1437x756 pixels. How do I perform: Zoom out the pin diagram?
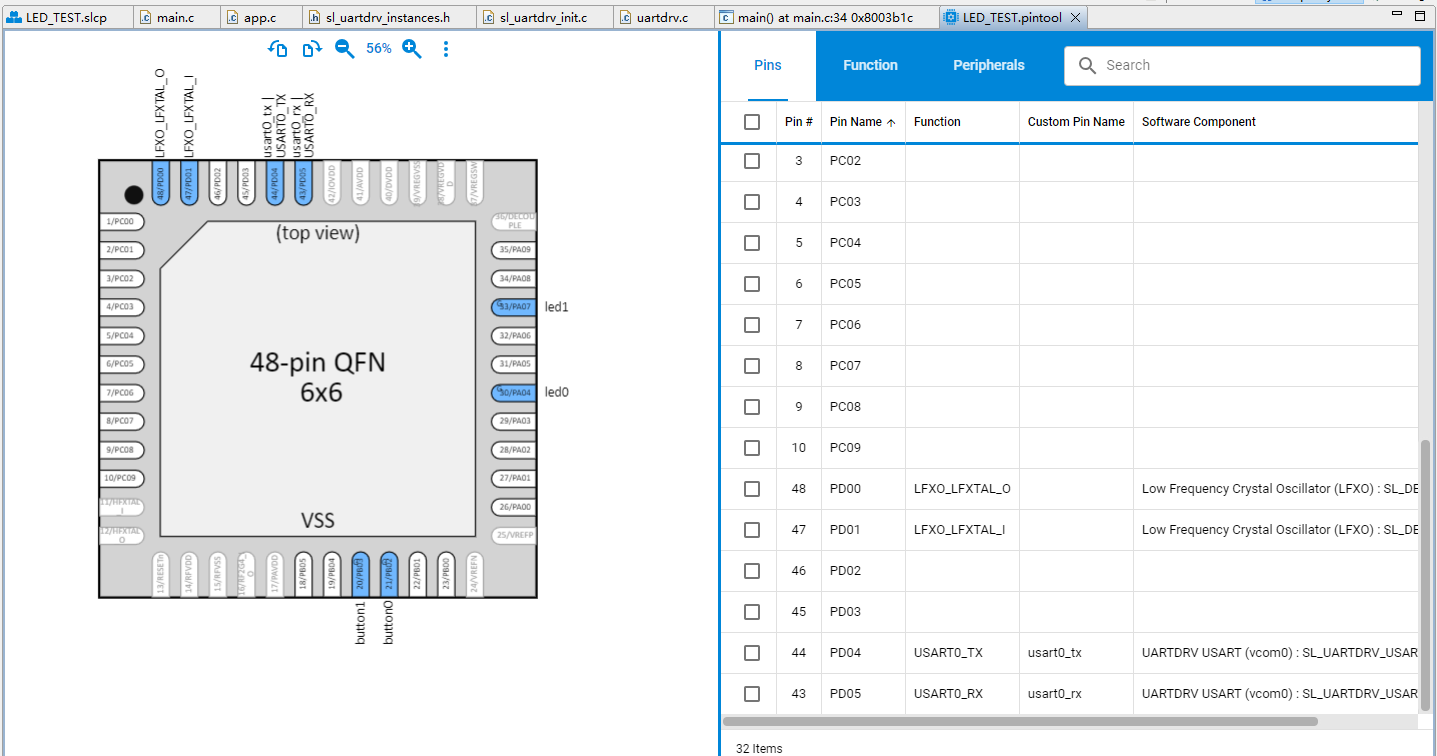pyautogui.click(x=344, y=49)
